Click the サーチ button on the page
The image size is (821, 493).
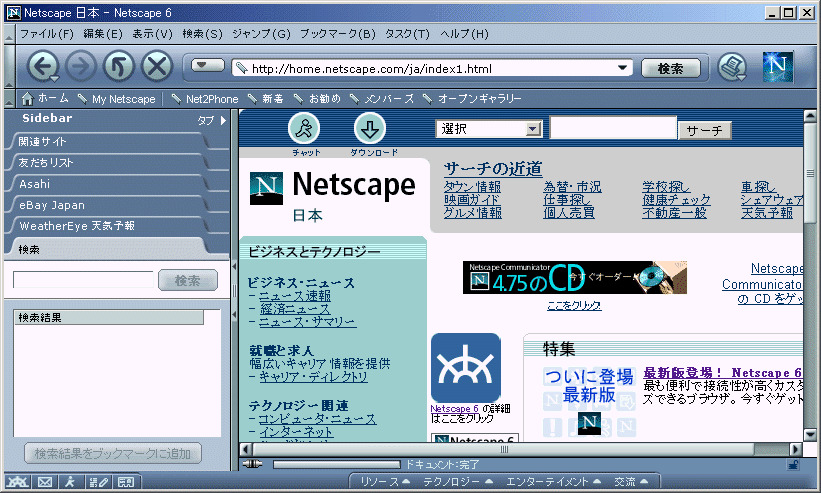(704, 130)
